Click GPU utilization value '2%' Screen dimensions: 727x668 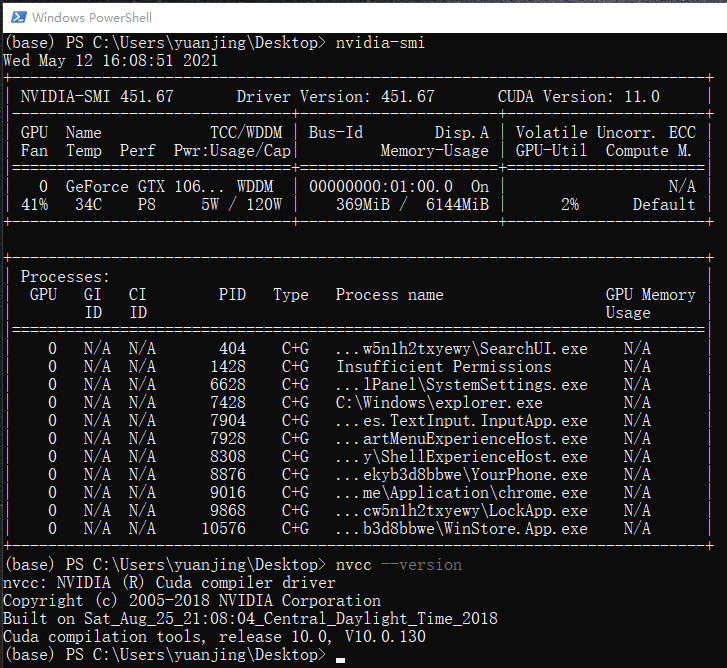[570, 204]
